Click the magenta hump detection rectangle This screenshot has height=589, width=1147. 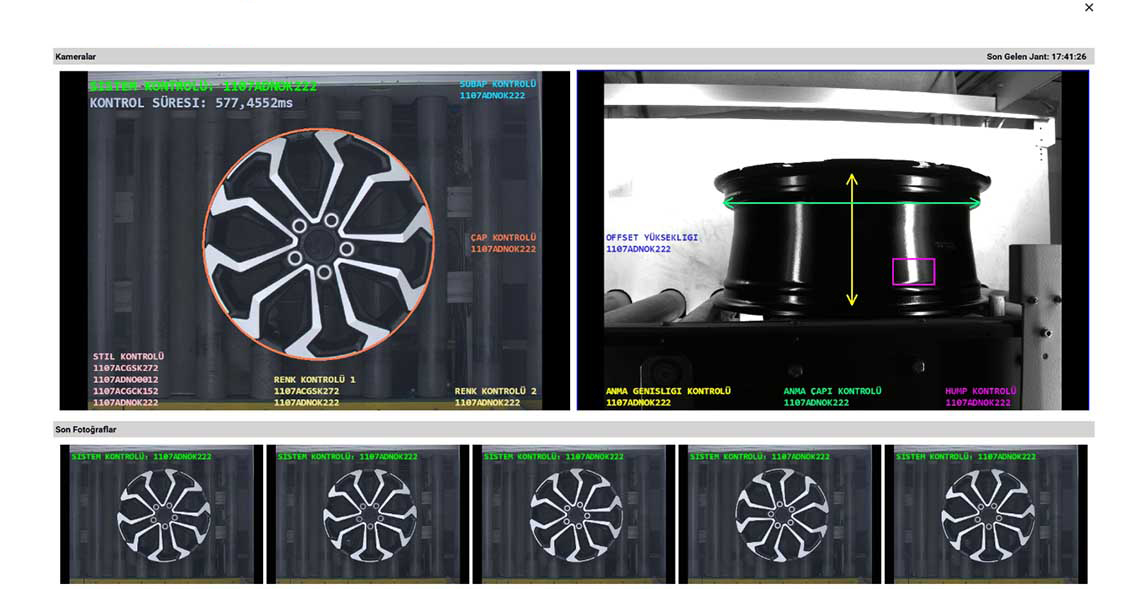913,271
